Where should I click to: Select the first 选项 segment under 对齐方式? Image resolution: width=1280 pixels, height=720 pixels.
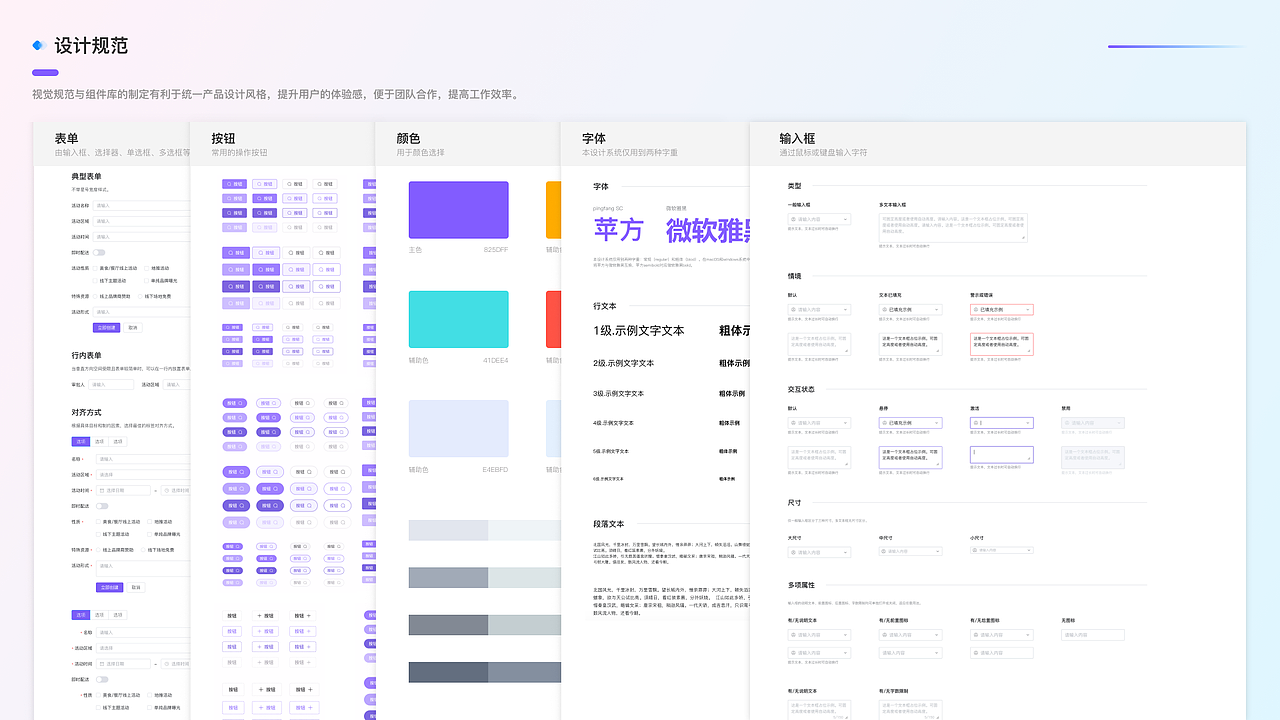click(81, 441)
